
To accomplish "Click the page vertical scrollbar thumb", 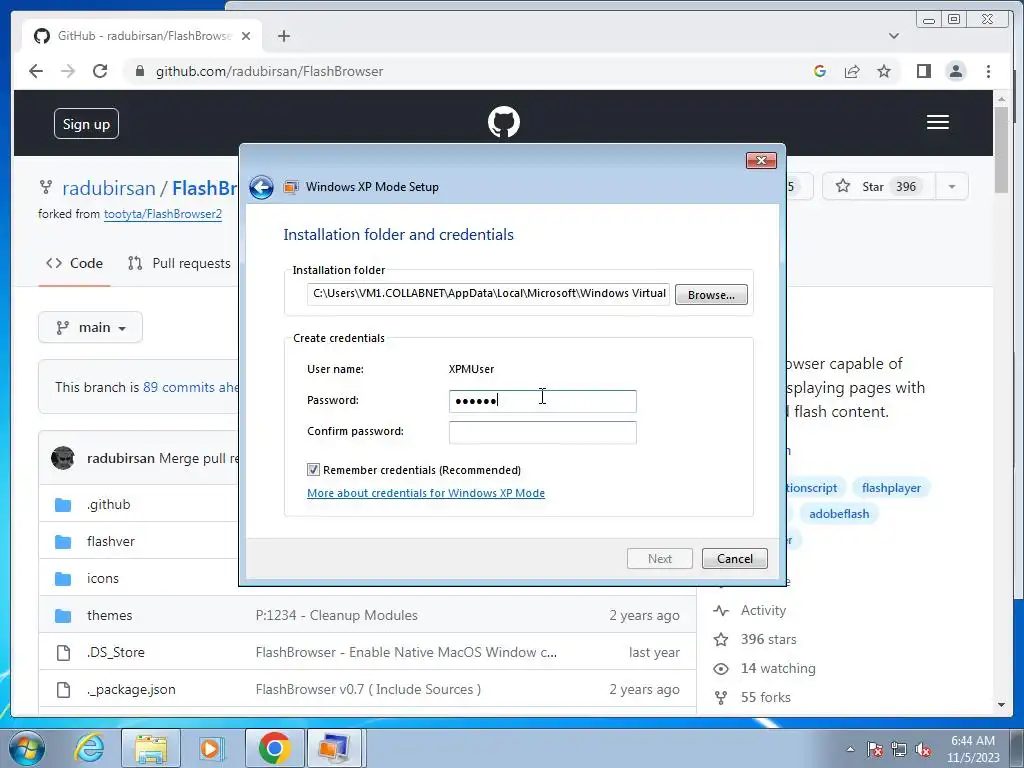I will 1001,150.
